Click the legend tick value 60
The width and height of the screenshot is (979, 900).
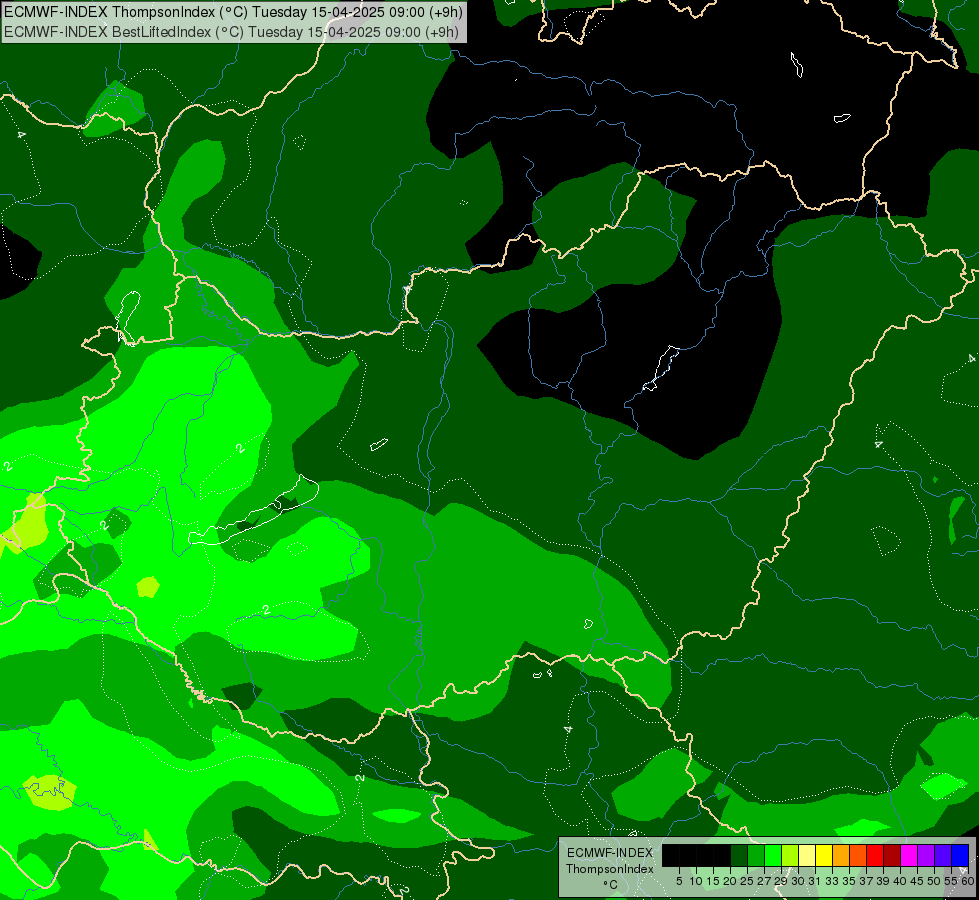(x=968, y=881)
